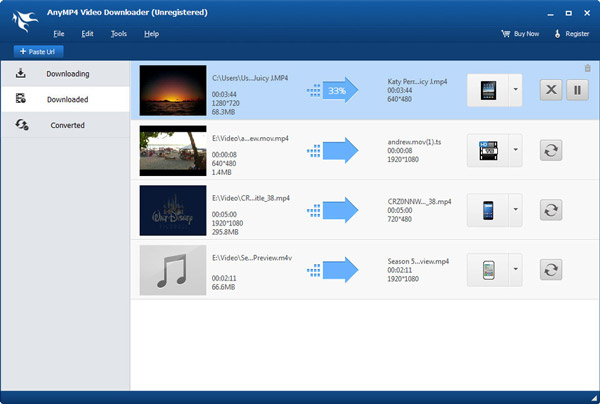Click the reconvert icon for CRZ0NNW mp4 row

pyautogui.click(x=551, y=210)
